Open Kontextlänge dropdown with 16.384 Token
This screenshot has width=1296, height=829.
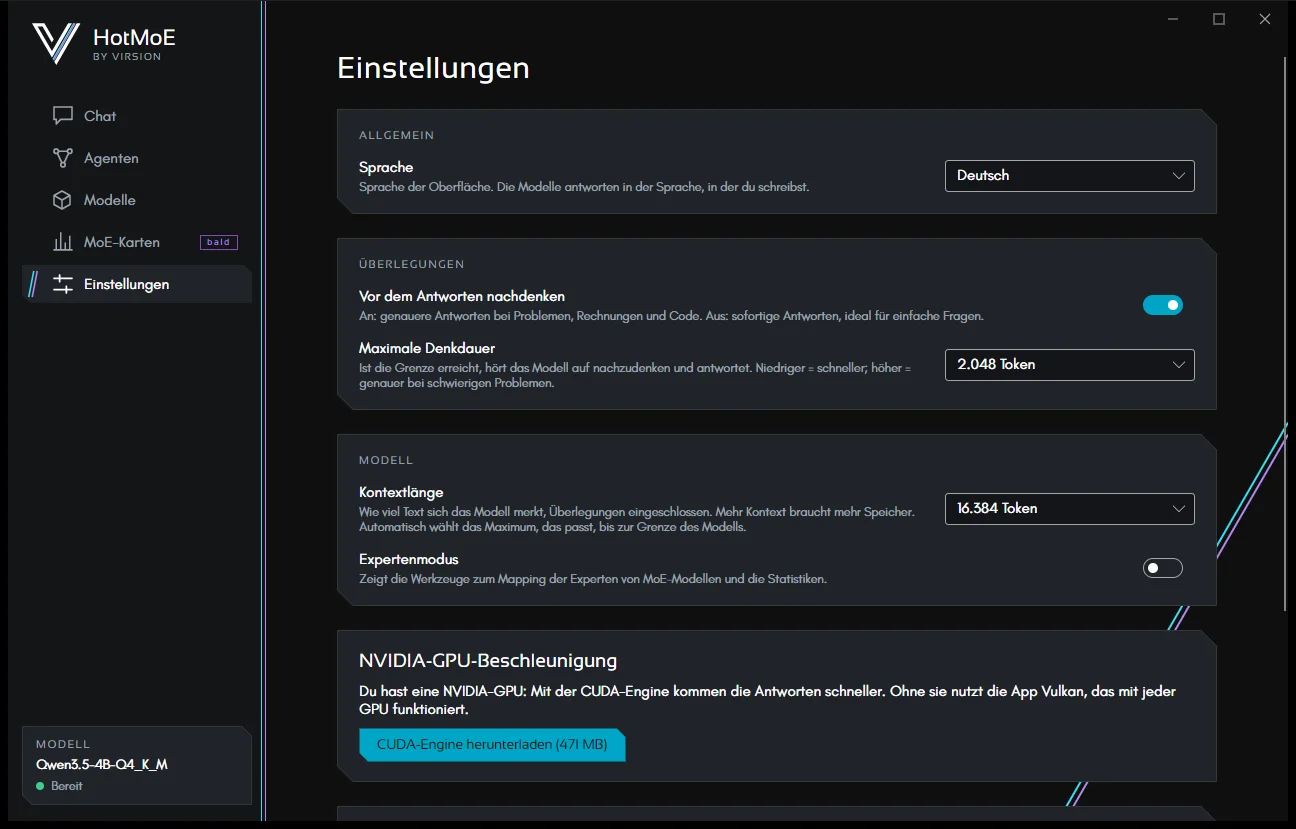click(x=1070, y=508)
